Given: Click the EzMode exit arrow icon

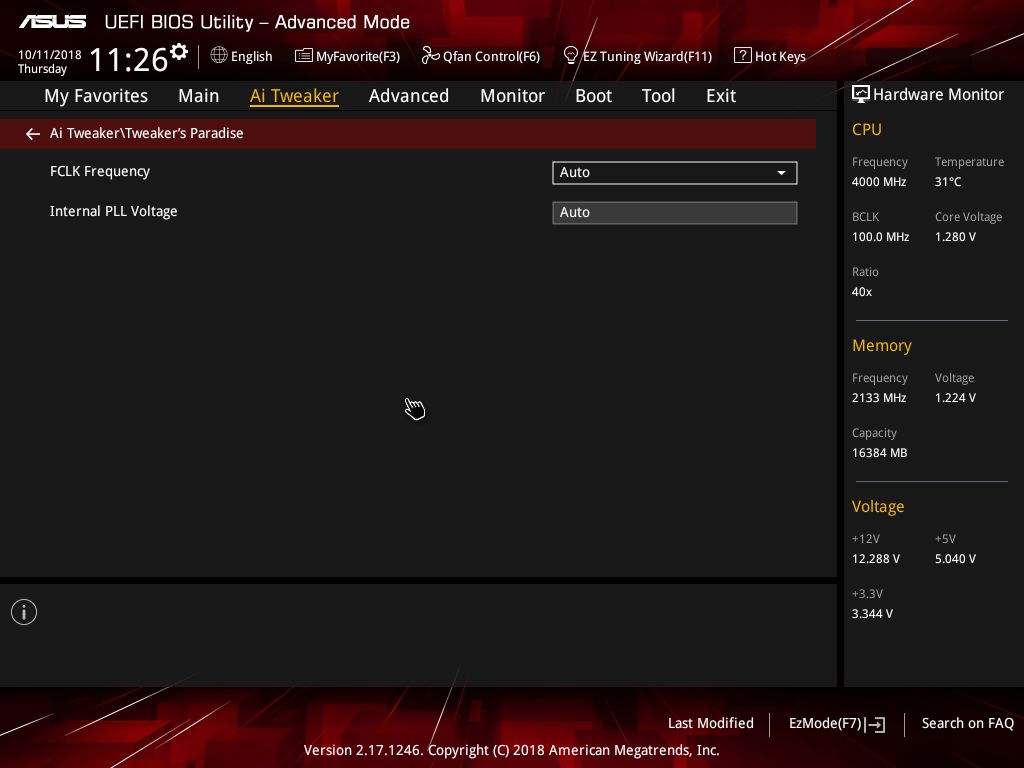Looking at the screenshot, I should [x=876, y=724].
